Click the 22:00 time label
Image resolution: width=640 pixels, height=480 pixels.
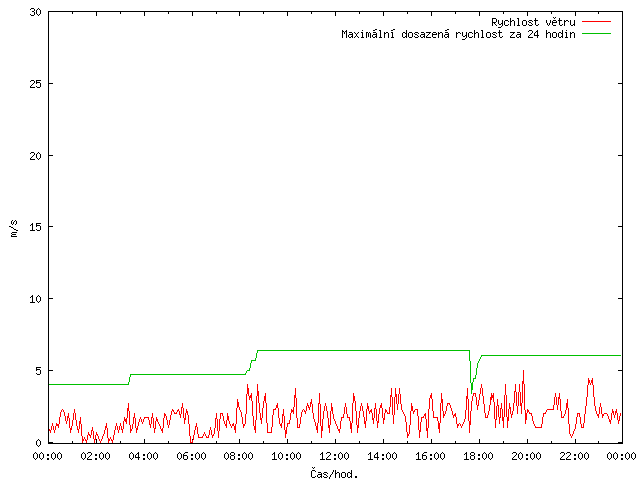(574, 456)
